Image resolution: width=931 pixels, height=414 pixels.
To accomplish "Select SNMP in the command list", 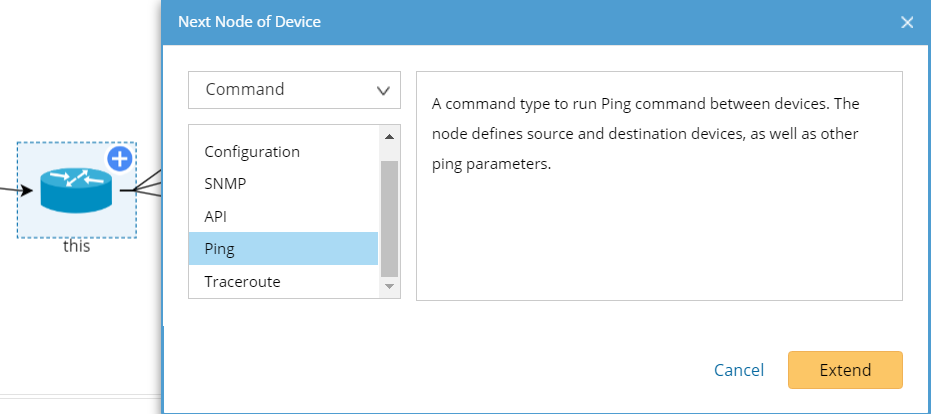I will pyautogui.click(x=225, y=184).
